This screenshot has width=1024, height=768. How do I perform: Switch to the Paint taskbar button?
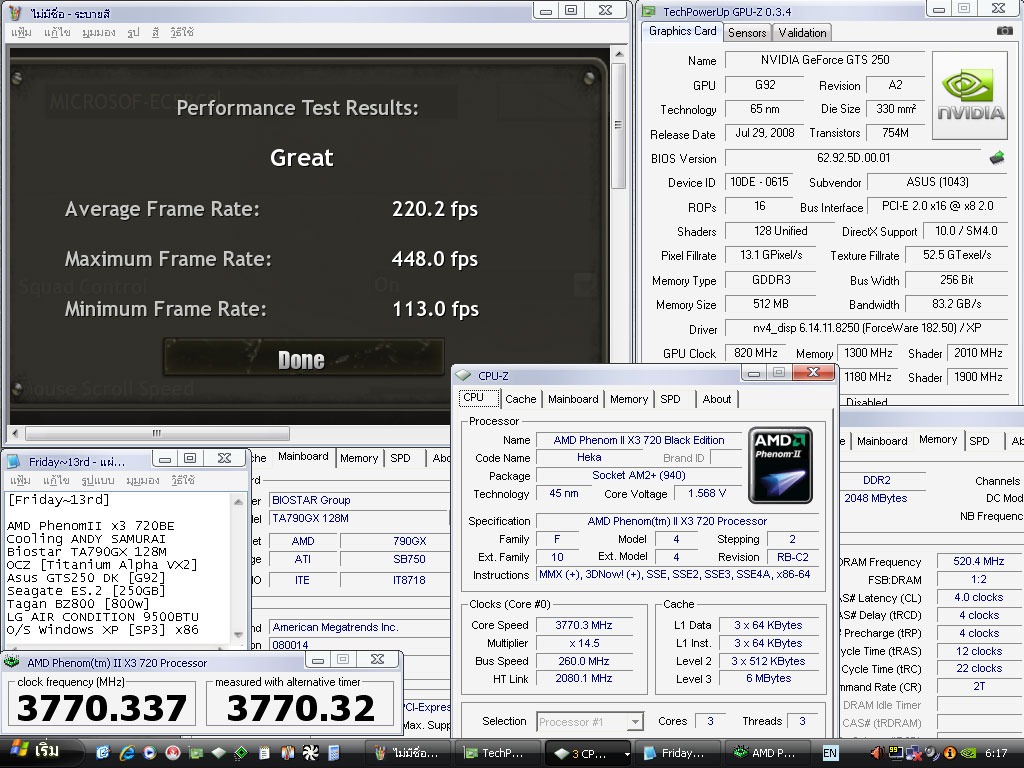408,753
